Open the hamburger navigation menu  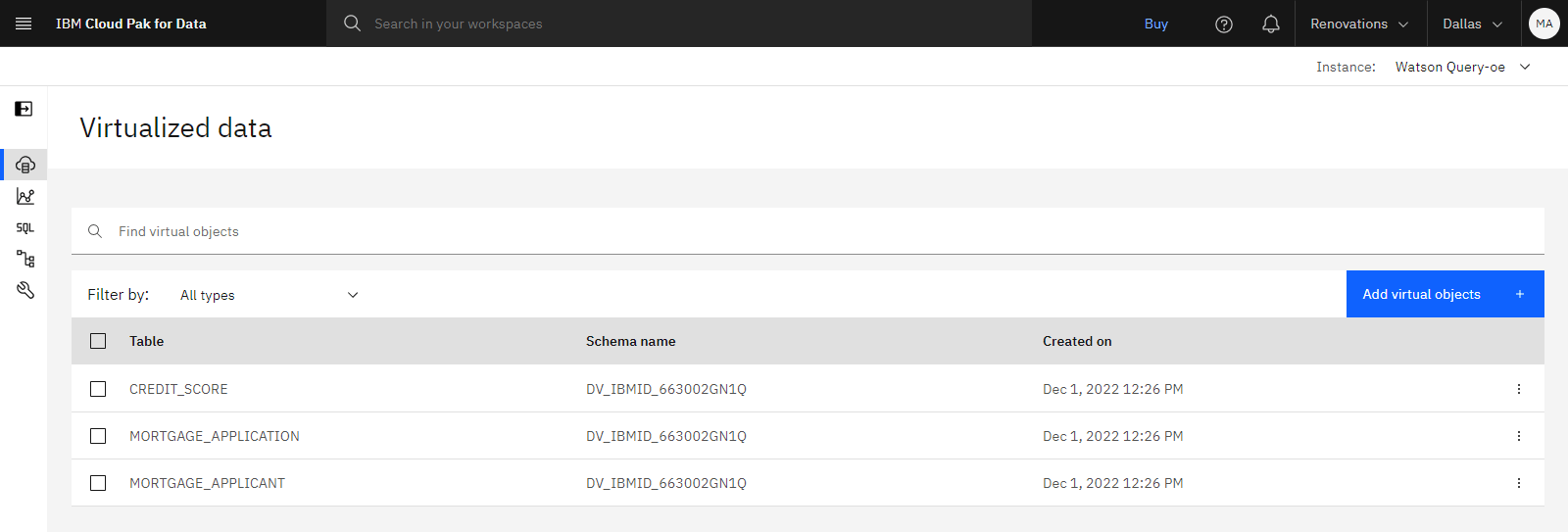pyautogui.click(x=24, y=24)
